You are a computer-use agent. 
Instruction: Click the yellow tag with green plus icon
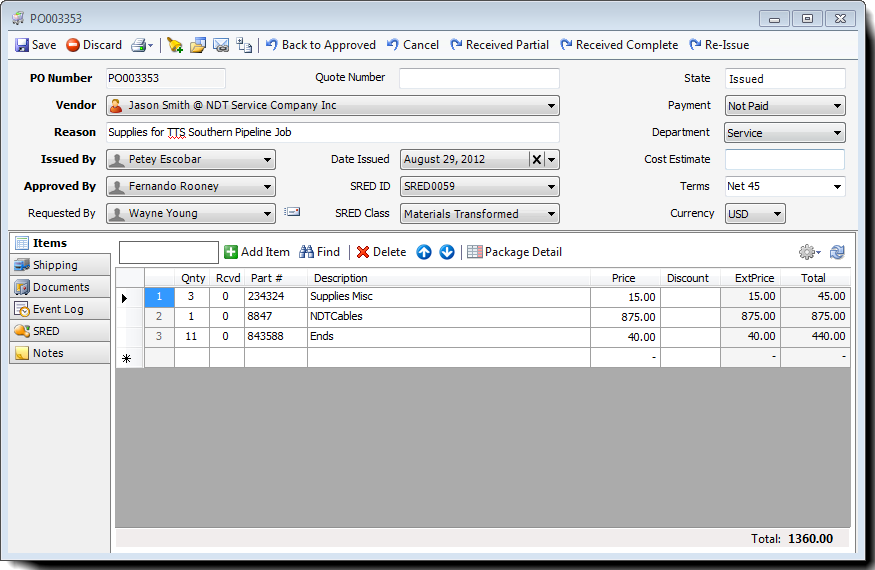click(x=175, y=45)
